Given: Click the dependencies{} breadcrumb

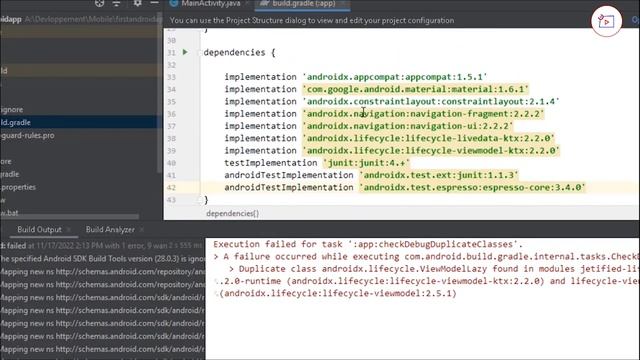Looking at the screenshot, I should [232, 213].
